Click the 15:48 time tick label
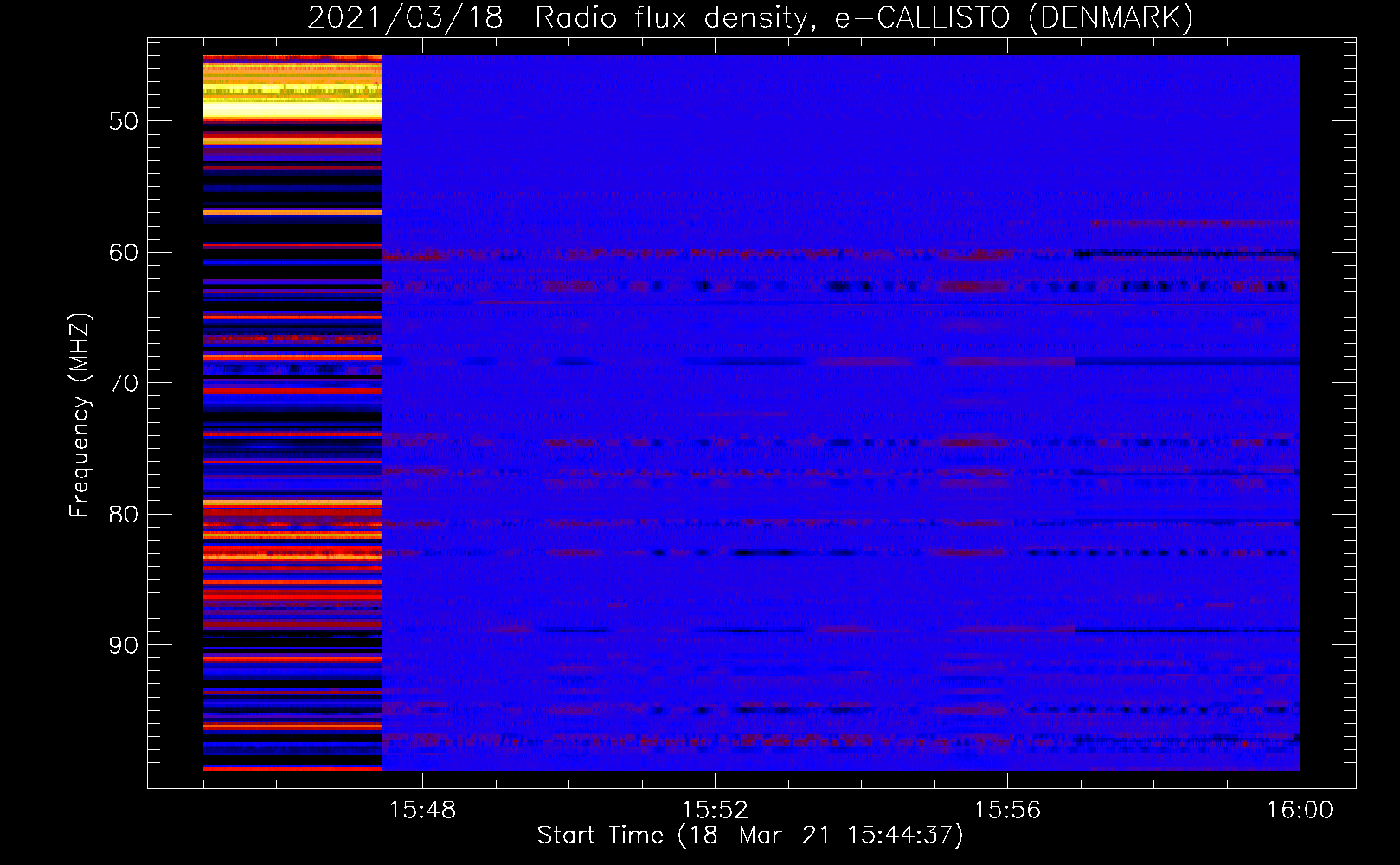This screenshot has width=1400, height=865. 422,811
